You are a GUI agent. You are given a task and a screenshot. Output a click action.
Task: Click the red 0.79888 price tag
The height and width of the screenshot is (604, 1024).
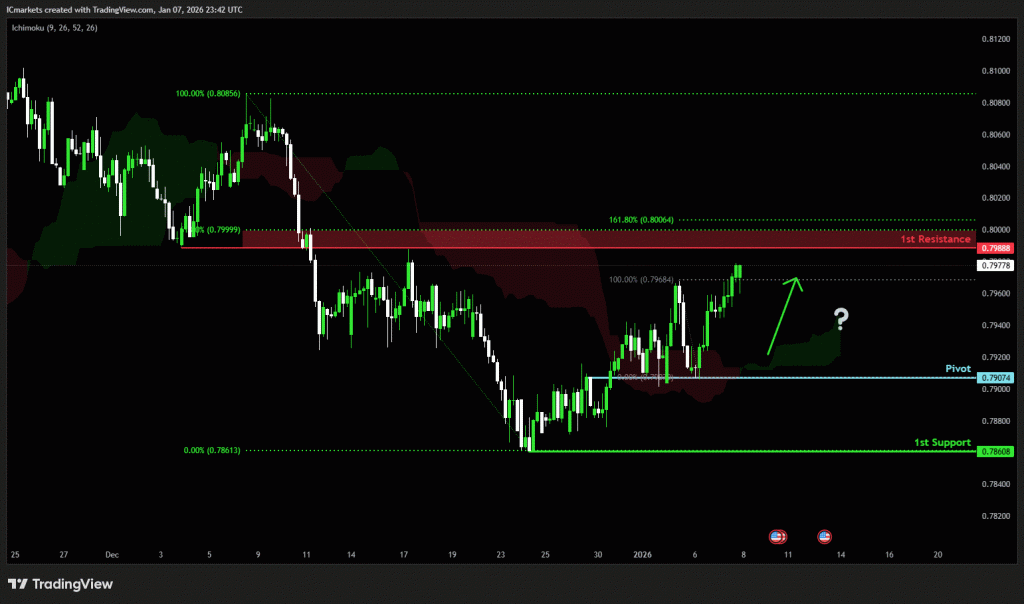coord(997,248)
